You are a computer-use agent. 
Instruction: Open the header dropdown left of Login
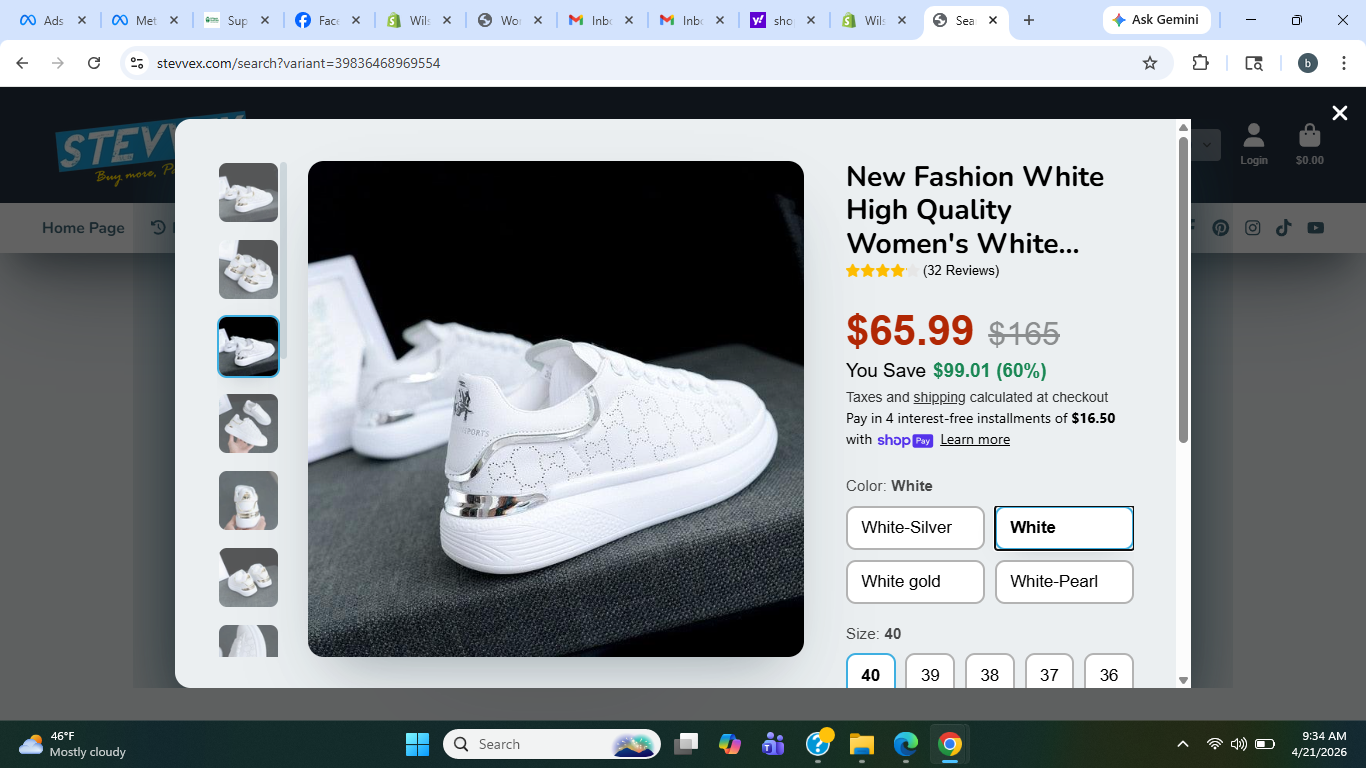[1205, 144]
